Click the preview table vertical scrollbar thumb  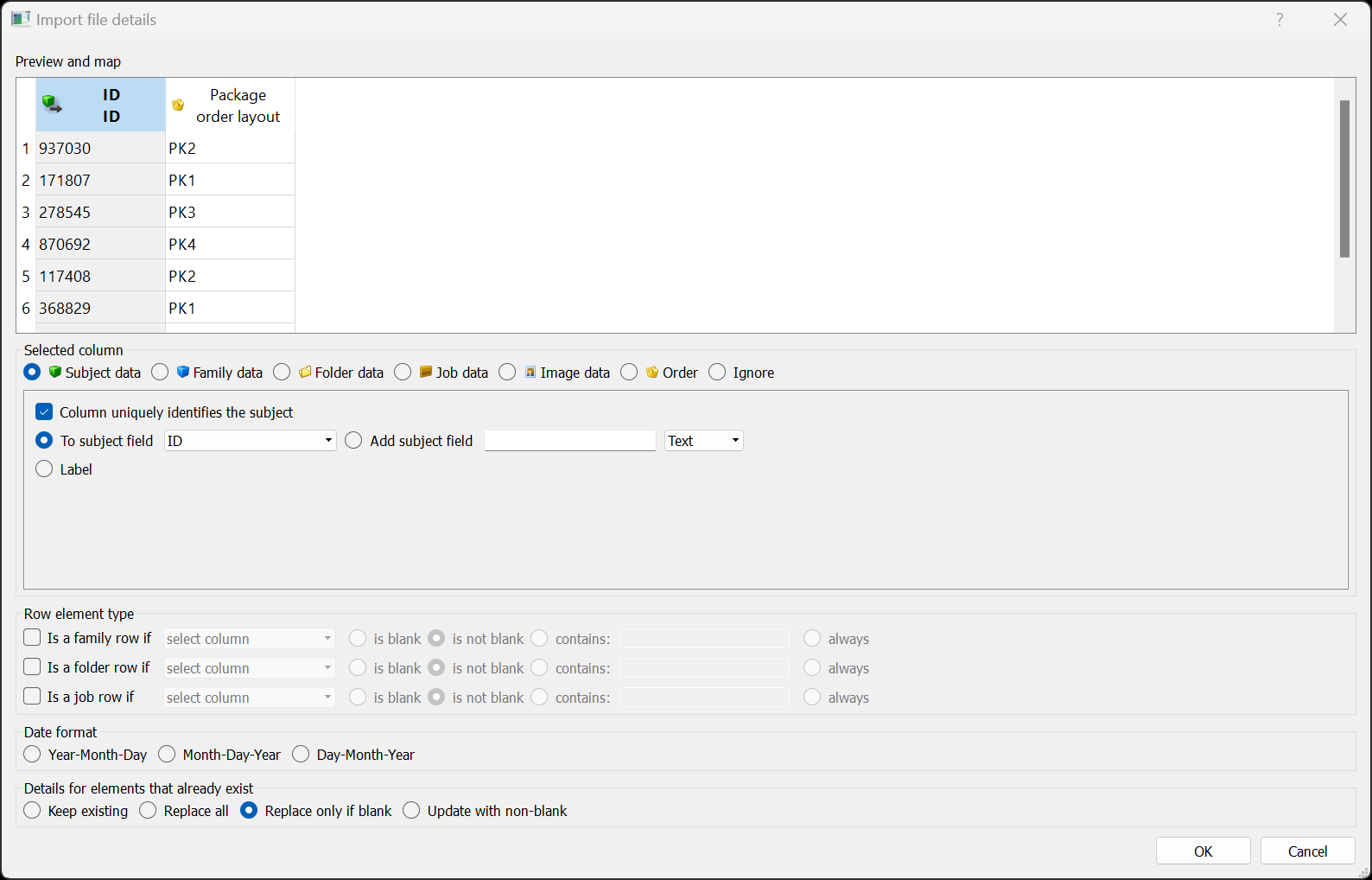[1344, 179]
